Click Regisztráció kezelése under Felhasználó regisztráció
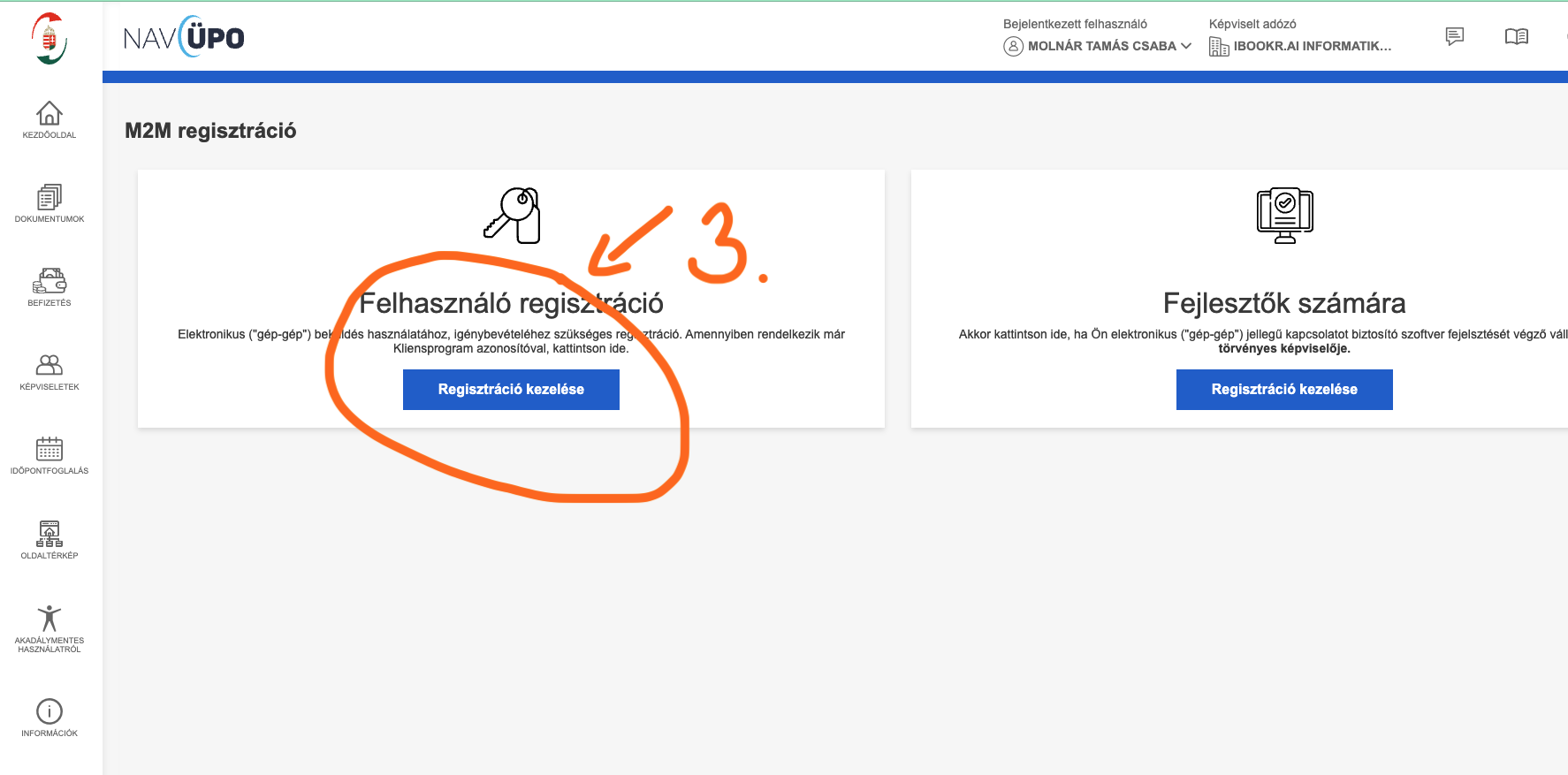 (x=511, y=390)
